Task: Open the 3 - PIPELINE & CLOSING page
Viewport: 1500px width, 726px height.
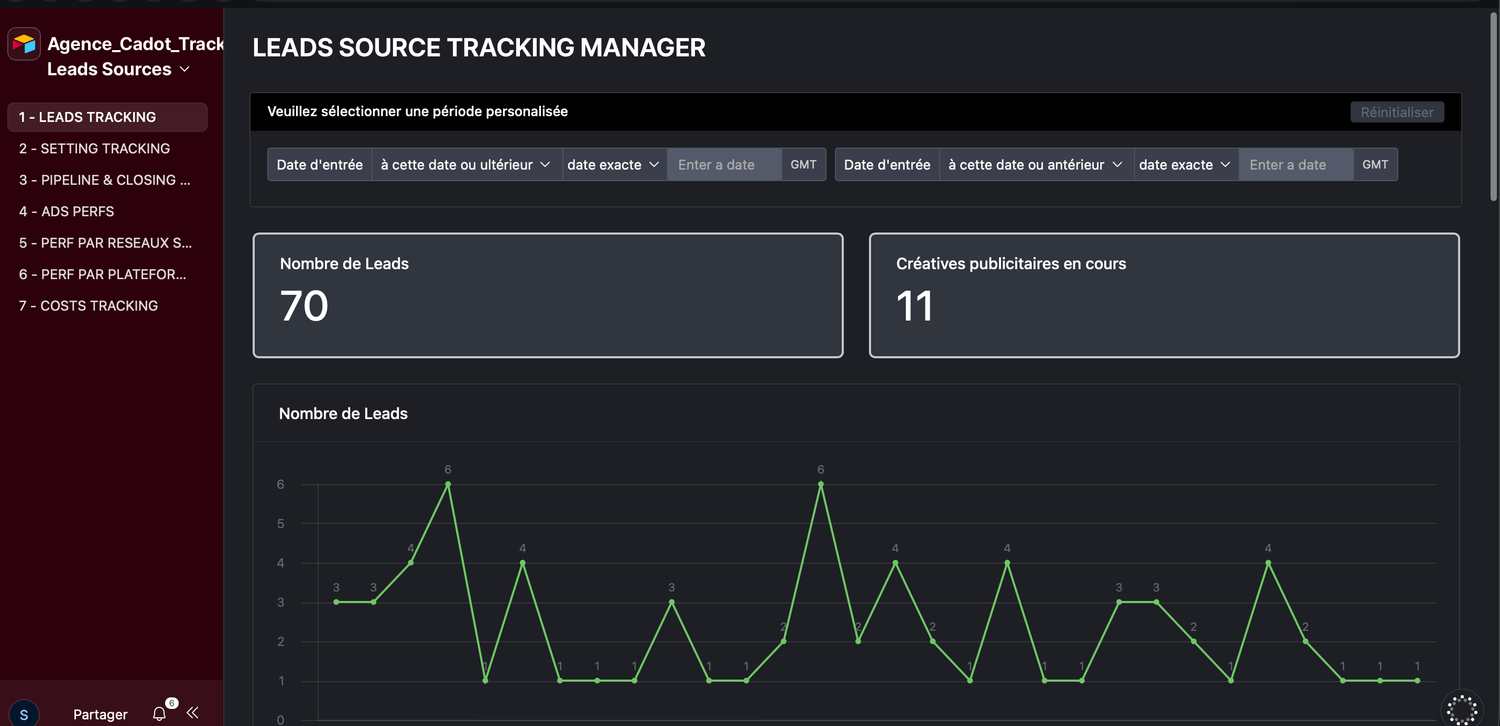Action: point(104,180)
